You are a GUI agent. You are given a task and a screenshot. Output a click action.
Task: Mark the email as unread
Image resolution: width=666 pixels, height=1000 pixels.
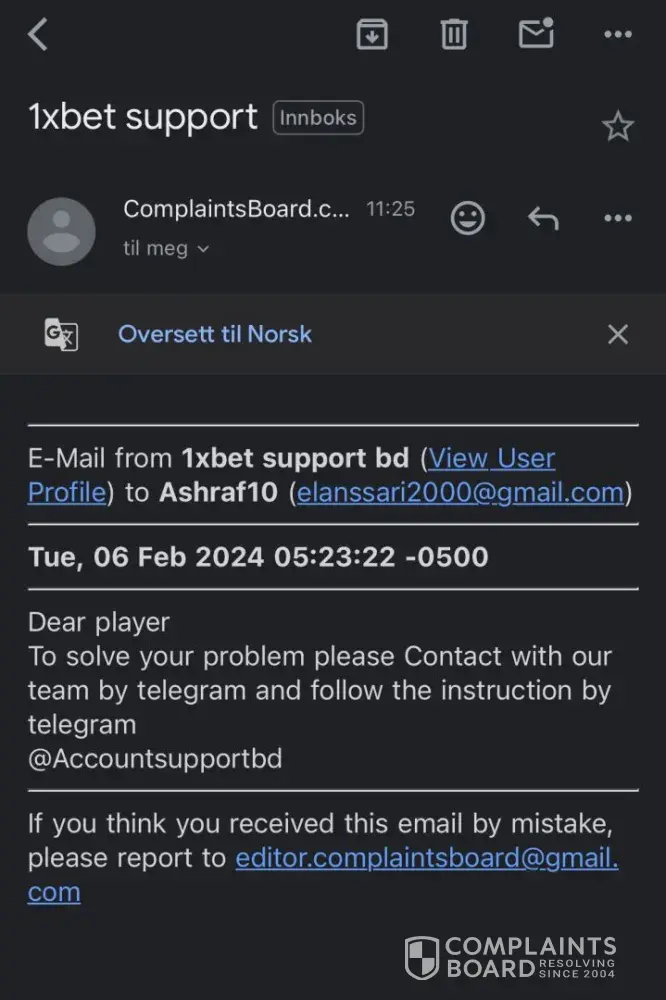point(536,34)
